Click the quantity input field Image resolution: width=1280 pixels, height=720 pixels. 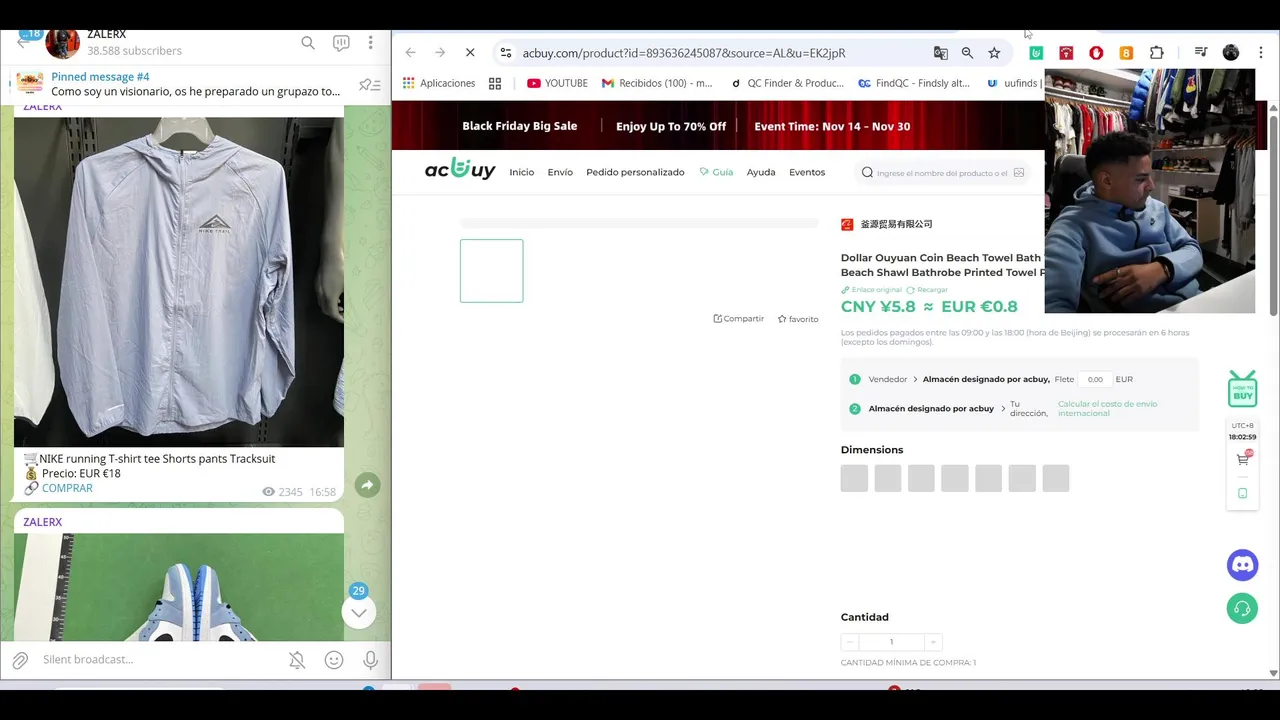[891, 642]
